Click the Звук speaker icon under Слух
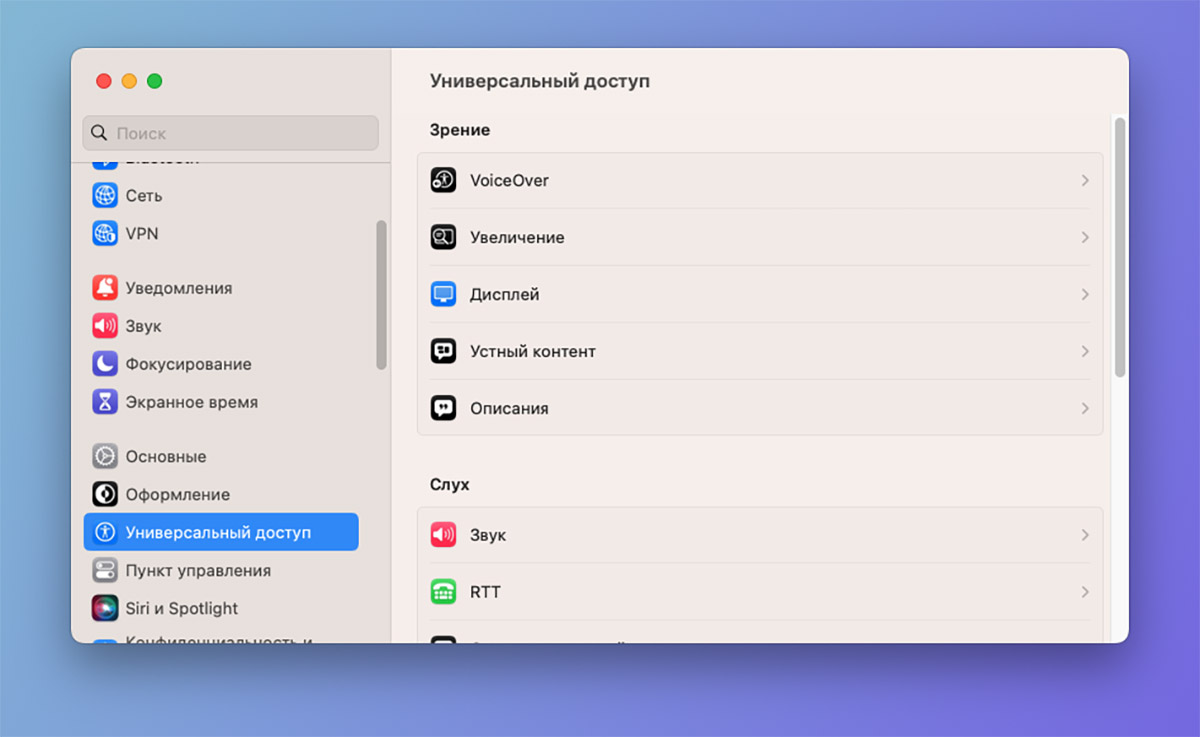 pos(443,535)
